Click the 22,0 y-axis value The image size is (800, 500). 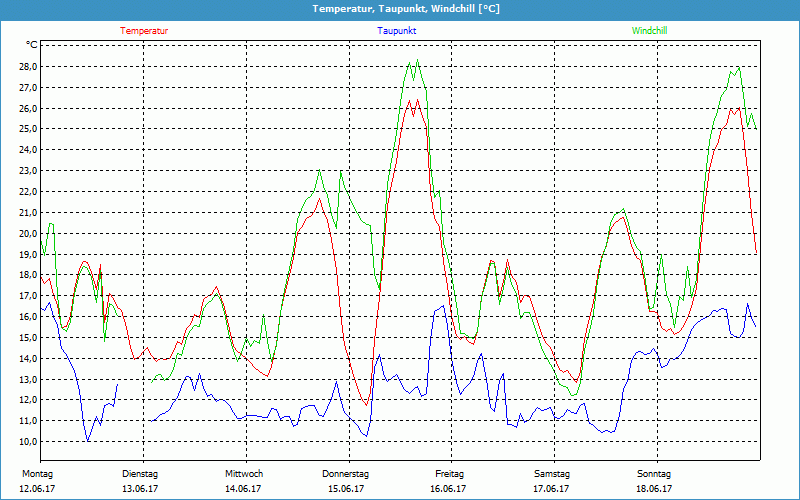click(28, 192)
